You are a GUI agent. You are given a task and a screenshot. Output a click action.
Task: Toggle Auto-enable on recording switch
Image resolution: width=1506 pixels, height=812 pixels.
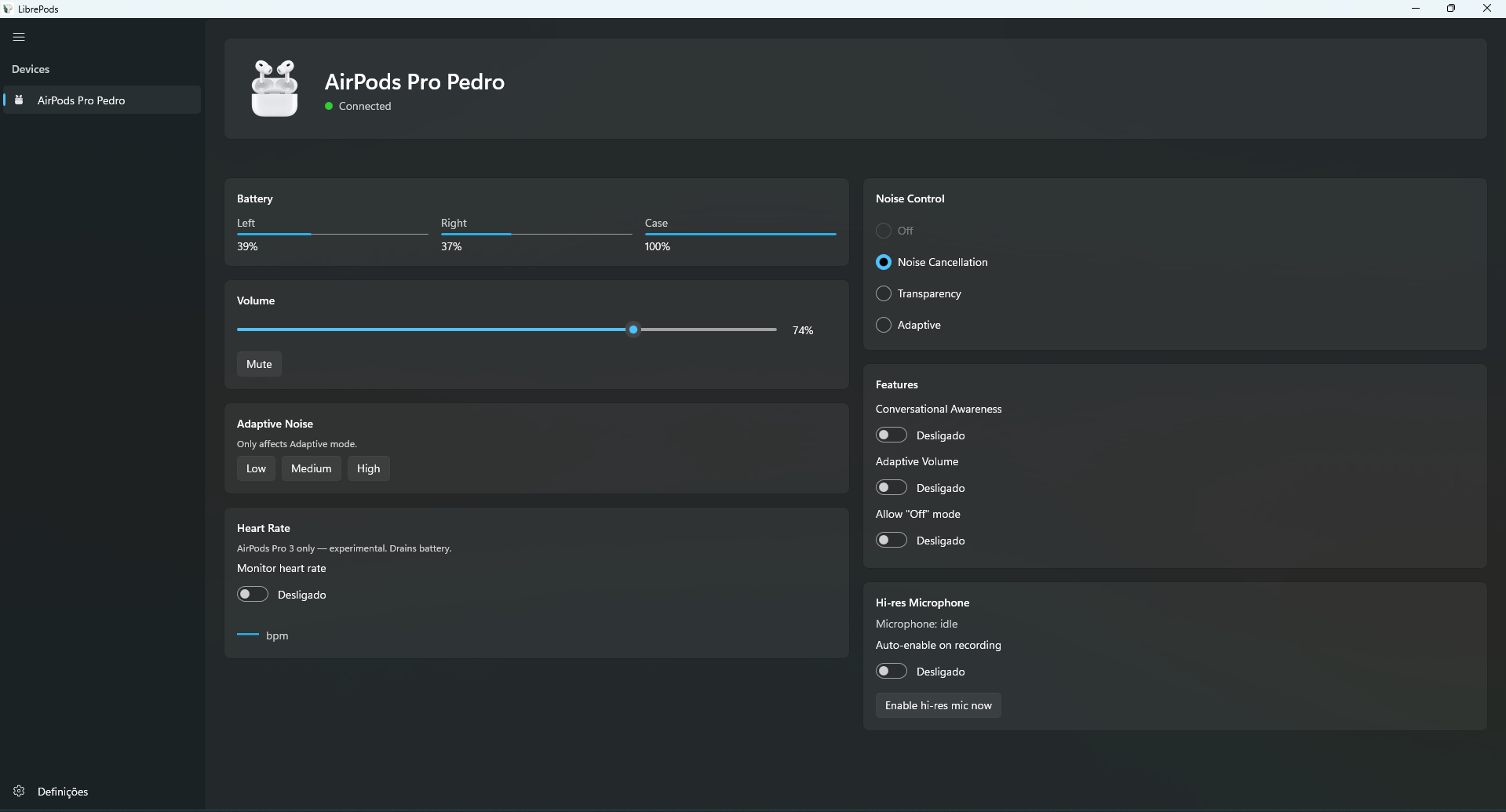[892, 671]
